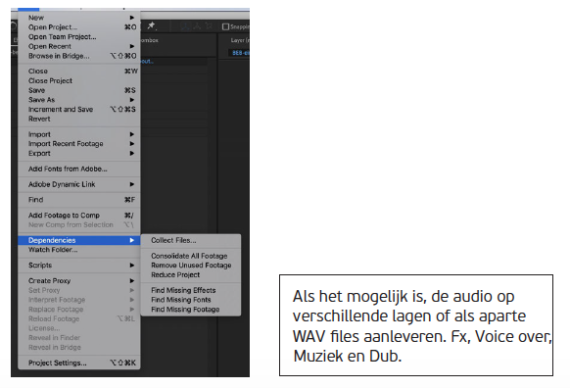Choose Revert menu entry
This screenshot has width=570, height=388.
[x=79, y=119]
